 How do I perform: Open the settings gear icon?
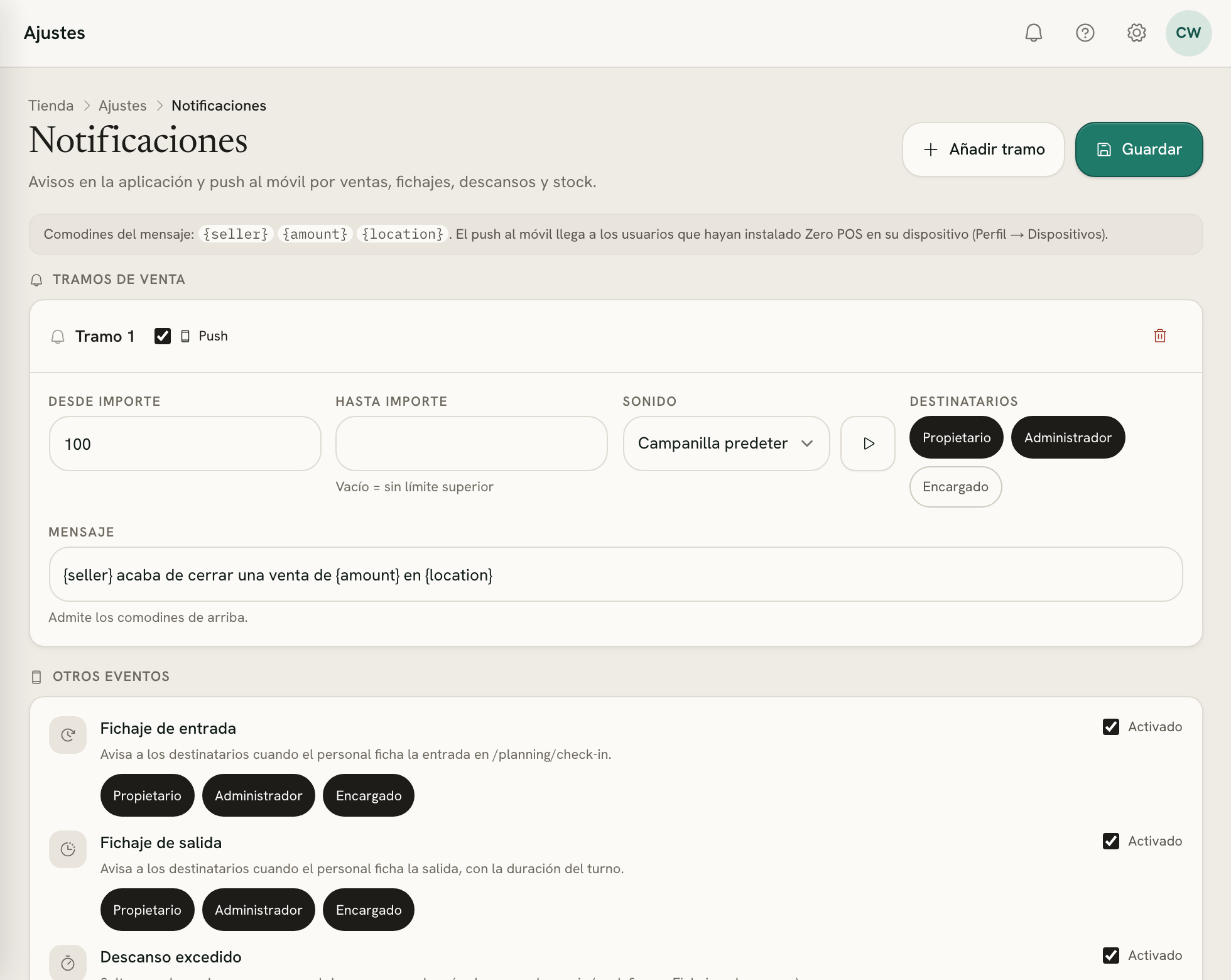[x=1136, y=33]
